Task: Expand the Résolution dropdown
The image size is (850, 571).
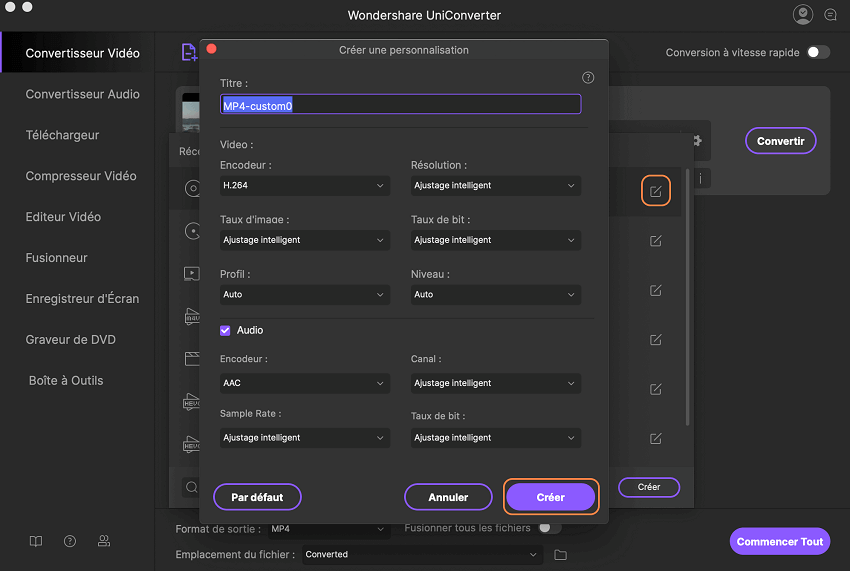Action: 495,186
